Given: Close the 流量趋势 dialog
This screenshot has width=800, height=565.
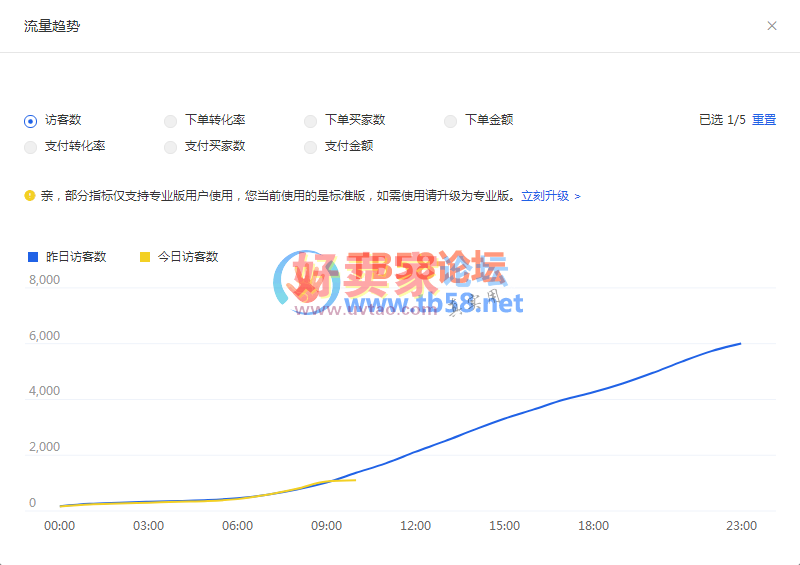Looking at the screenshot, I should (771, 26).
